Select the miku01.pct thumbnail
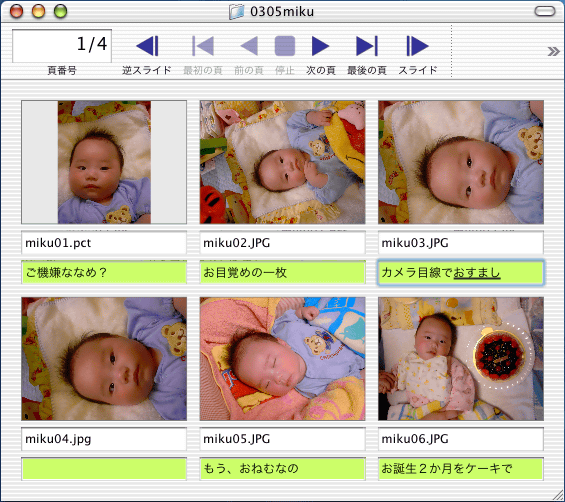565x502 pixels. coord(104,162)
